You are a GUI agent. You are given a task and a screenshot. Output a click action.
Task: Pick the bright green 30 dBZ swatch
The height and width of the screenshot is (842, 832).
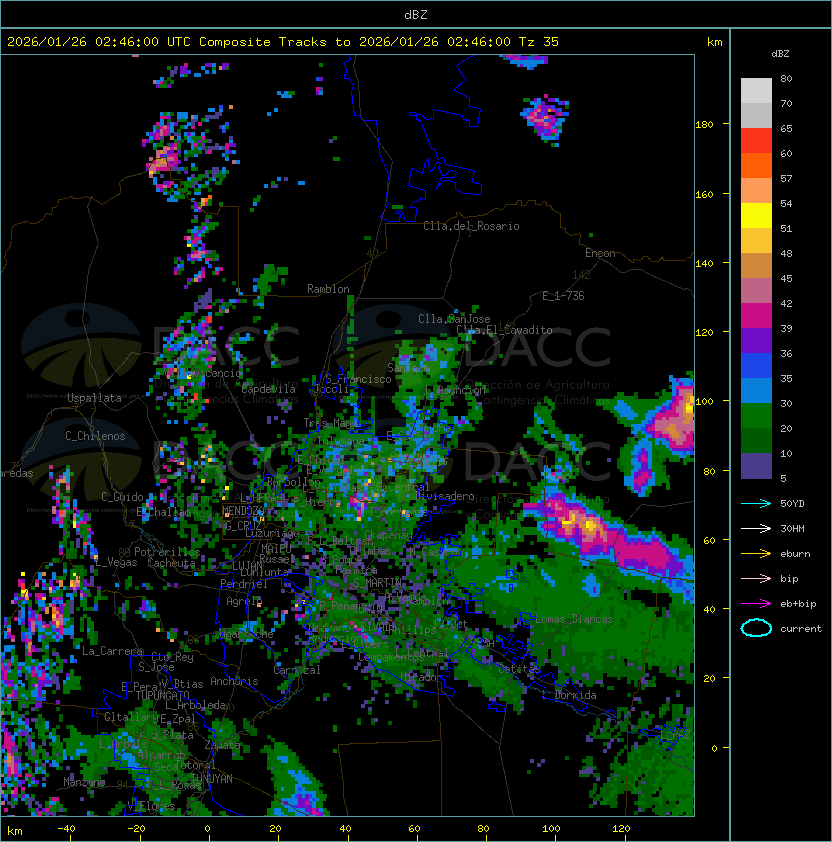(x=756, y=416)
